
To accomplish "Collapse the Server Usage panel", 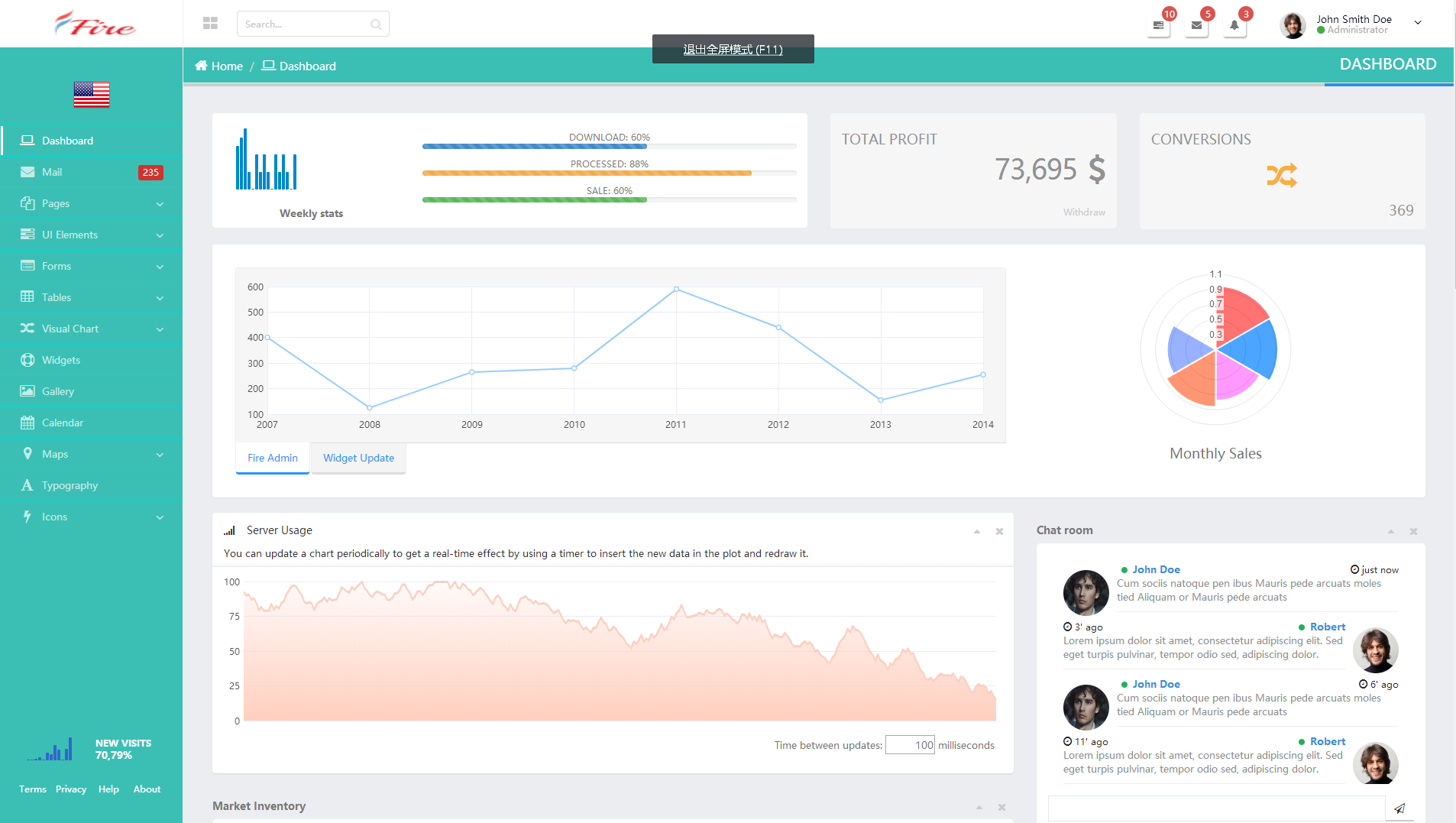I will pyautogui.click(x=977, y=531).
